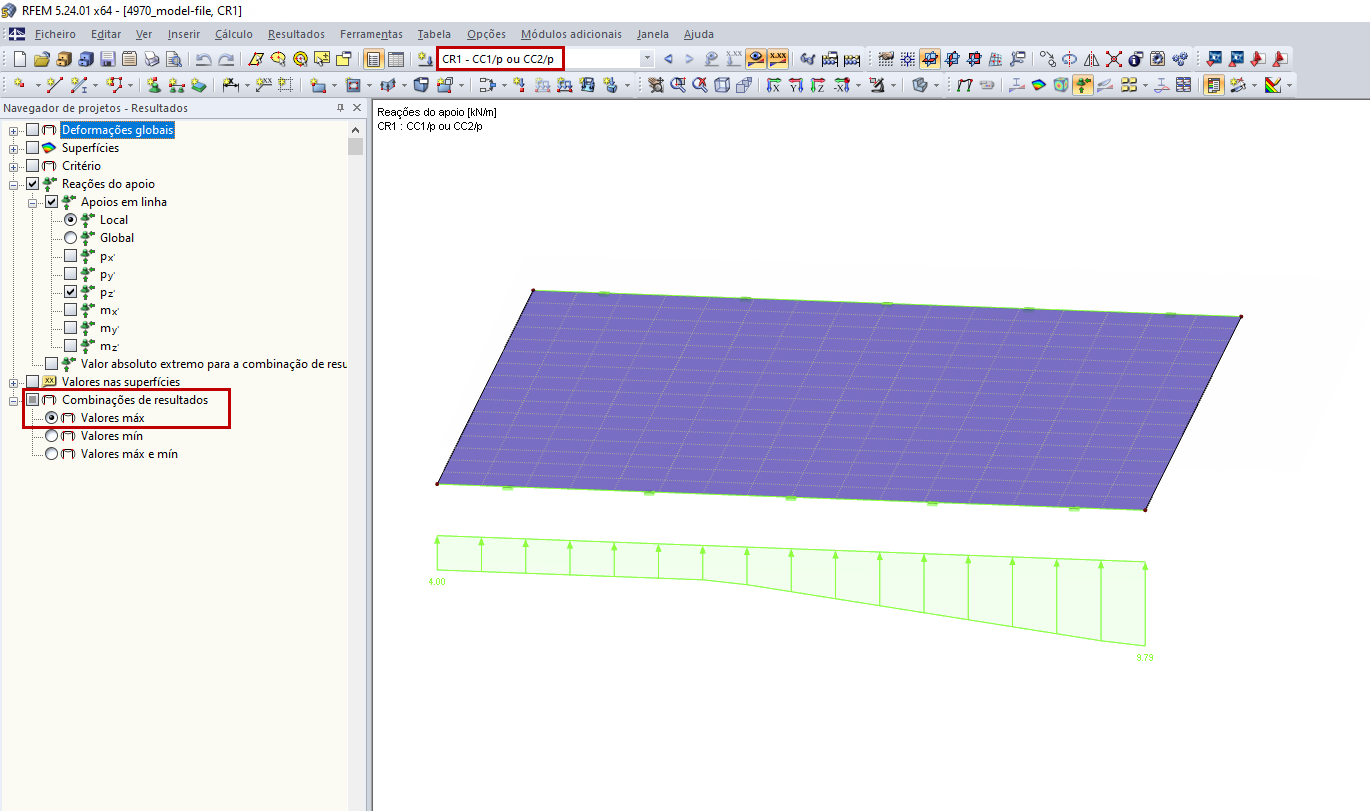Open the Ferramentas menu

(371, 34)
